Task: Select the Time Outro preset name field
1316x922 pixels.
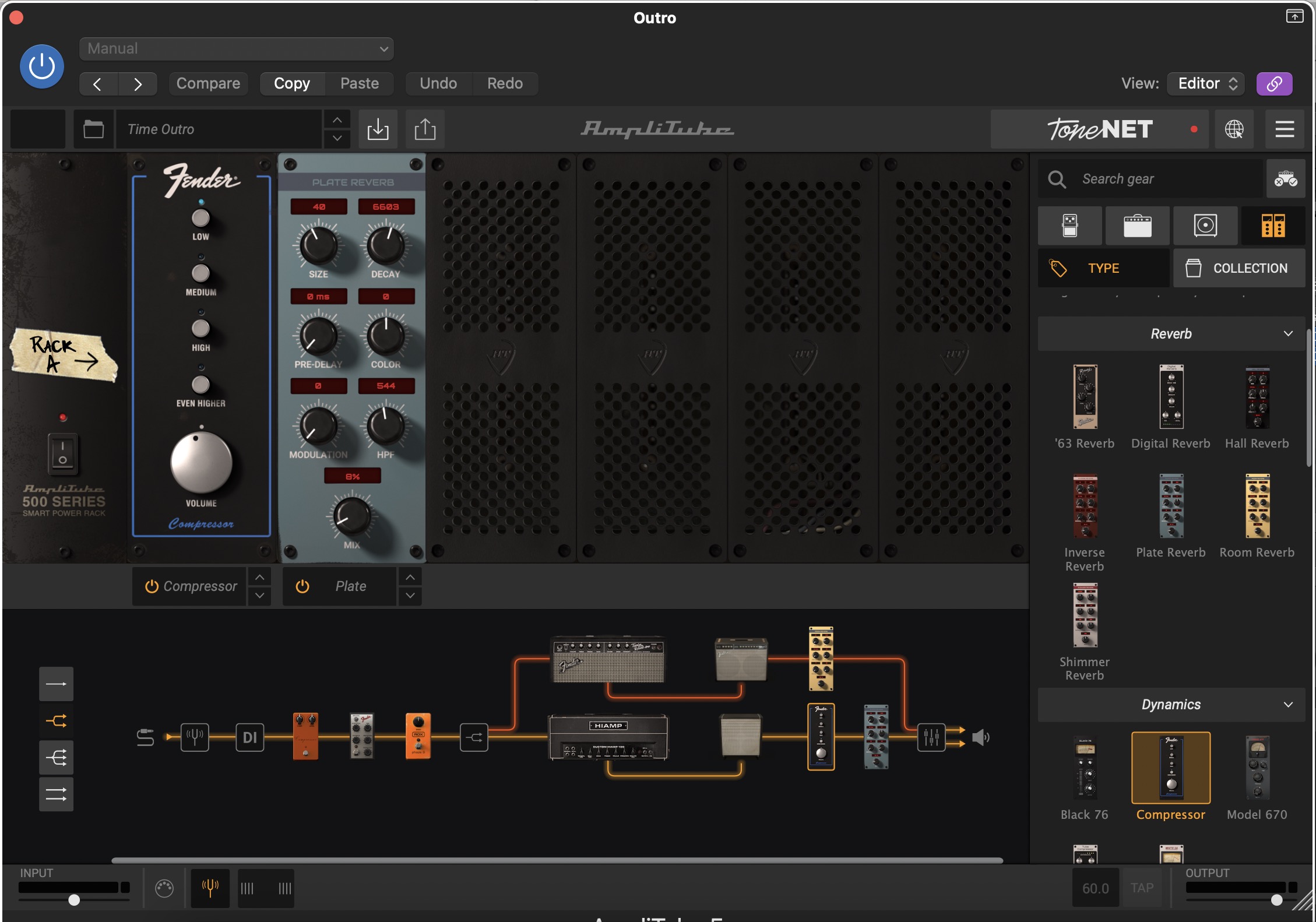Action: pos(219,129)
